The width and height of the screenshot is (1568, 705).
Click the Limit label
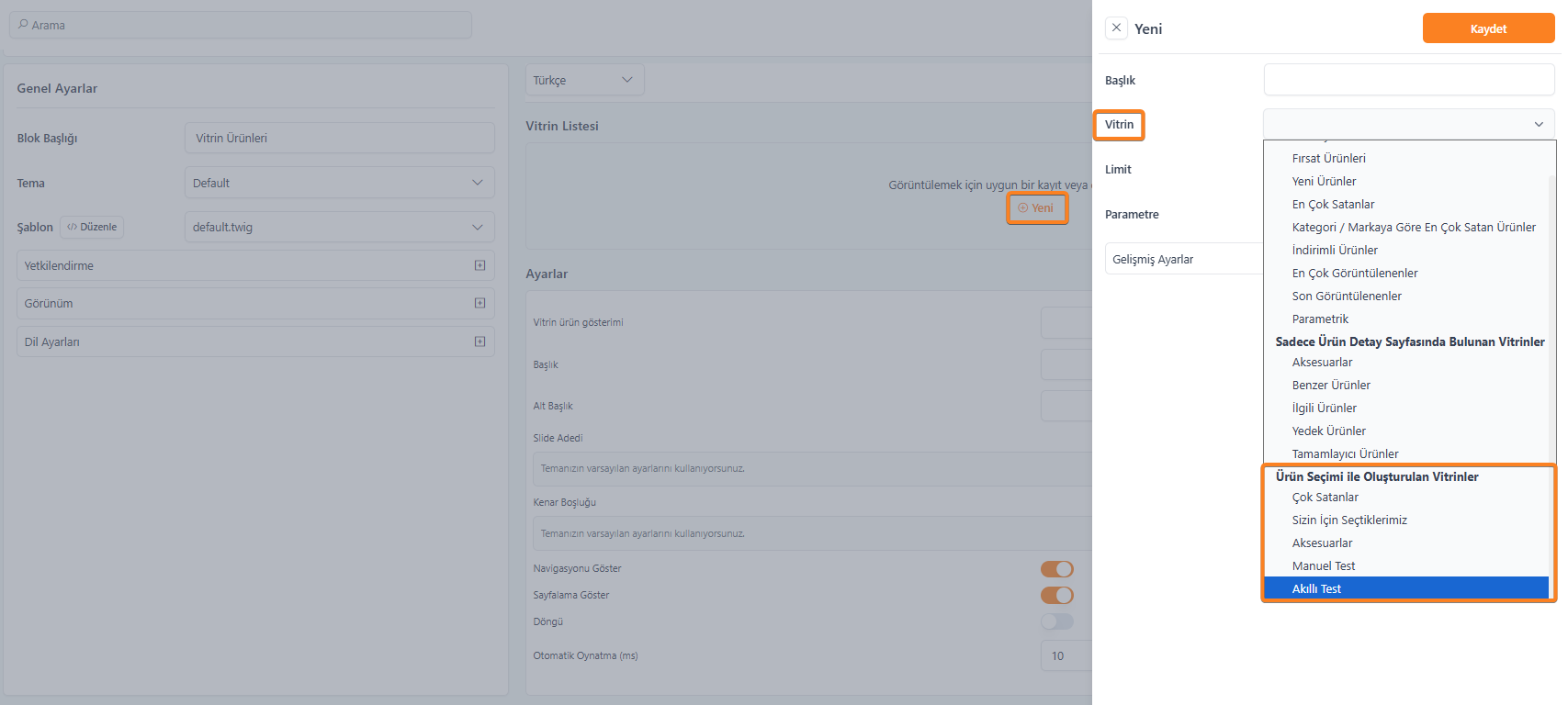point(1118,169)
